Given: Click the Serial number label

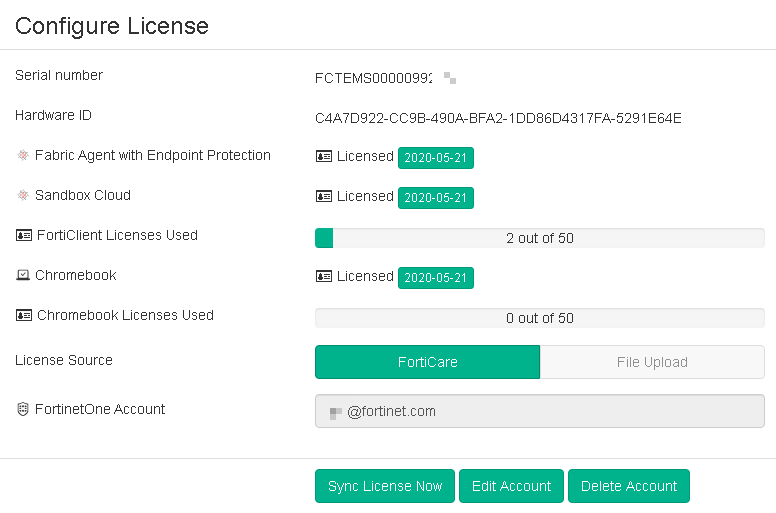Looking at the screenshot, I should [x=59, y=75].
